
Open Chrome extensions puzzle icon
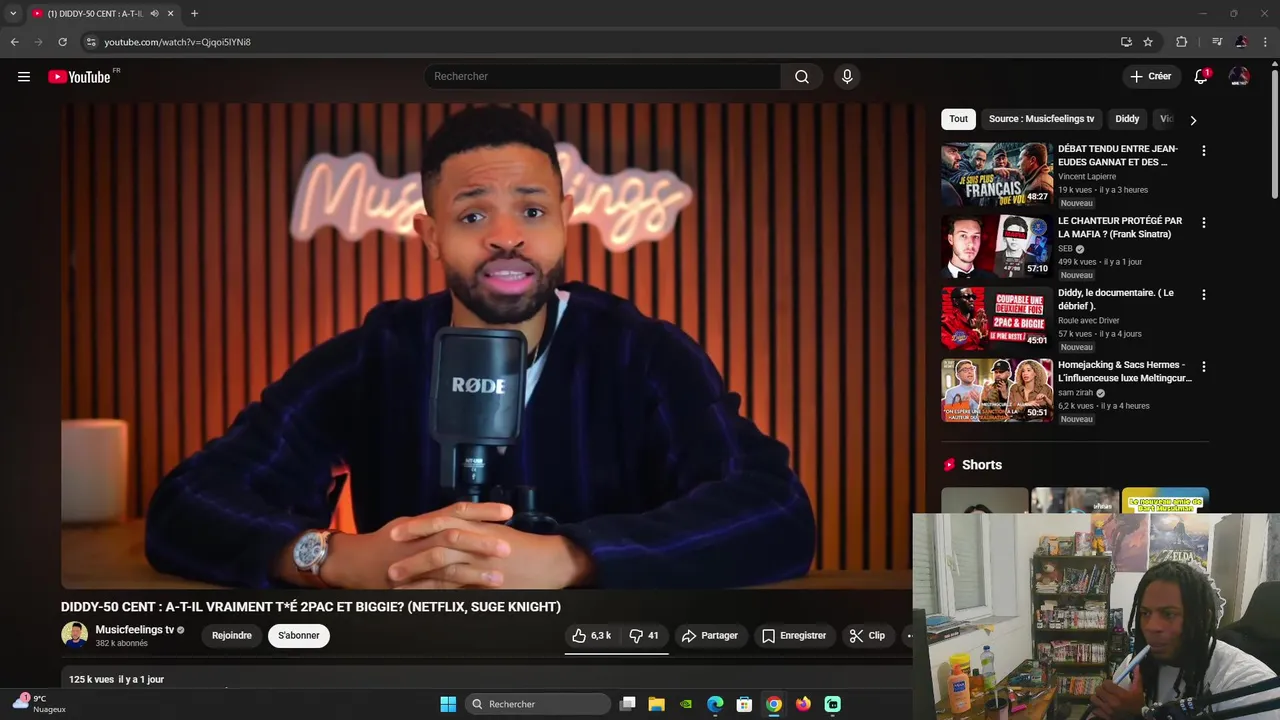point(1181,42)
